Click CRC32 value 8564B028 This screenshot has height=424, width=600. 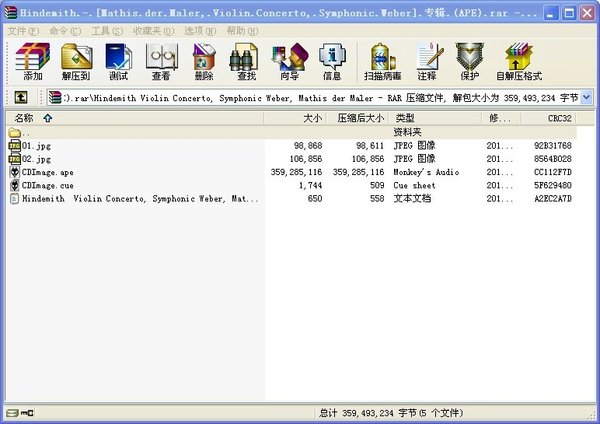pos(553,159)
